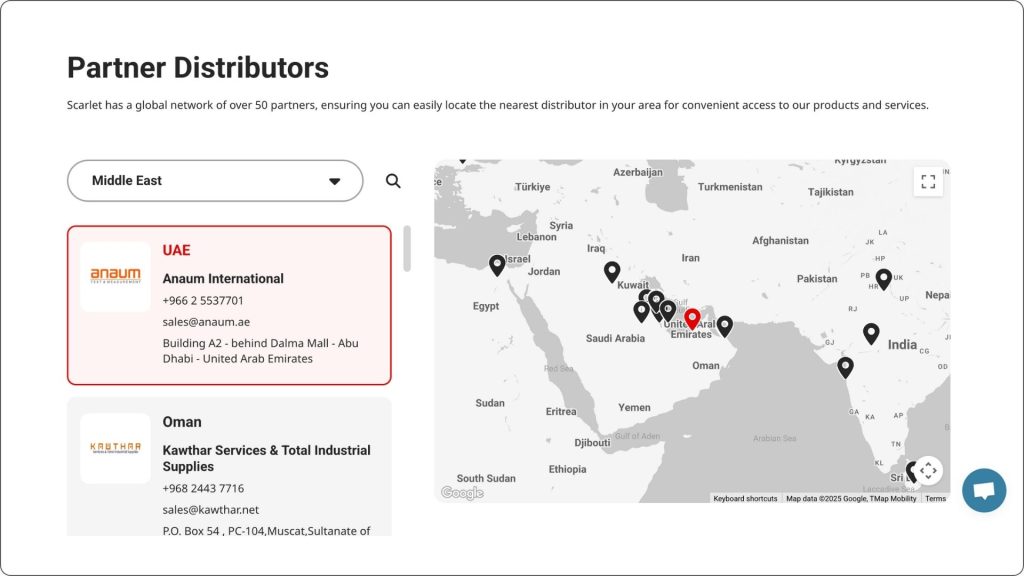
Task: Open the map Terms link
Action: [935, 498]
